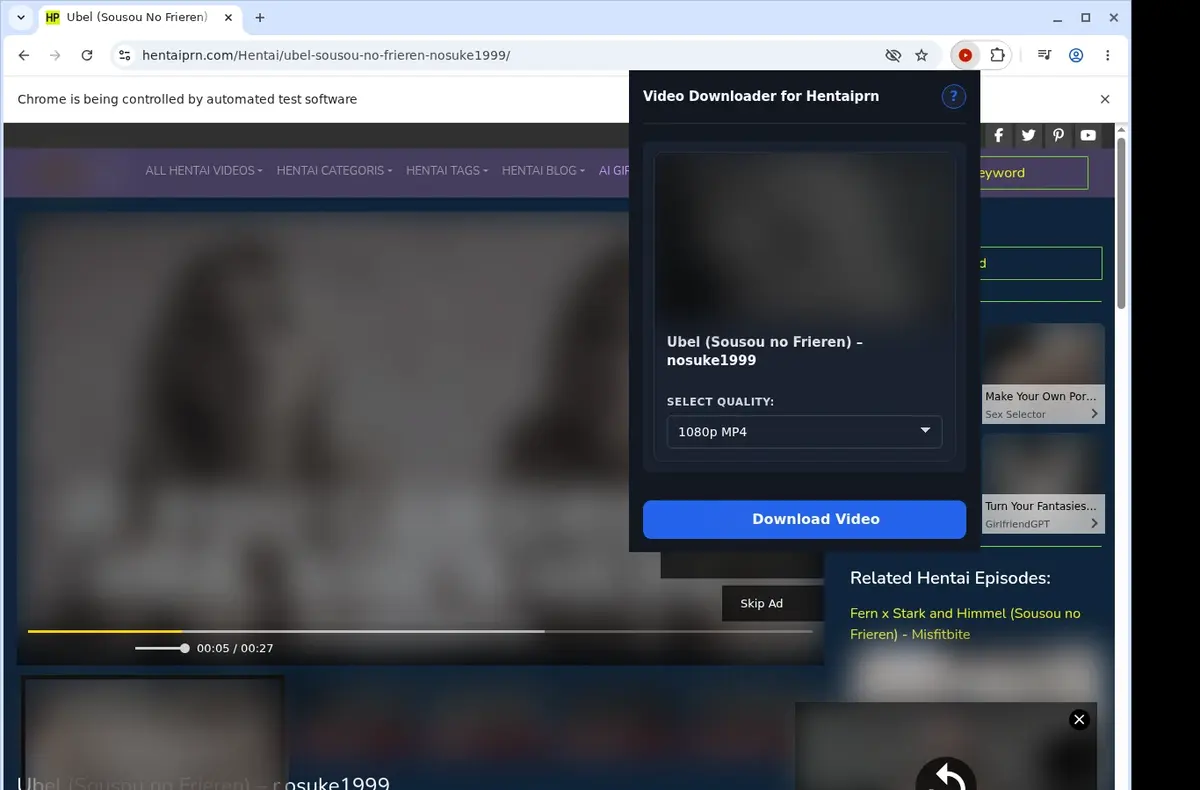
Task: Open the GirlfriendGPT ad chevron
Action: (x=1094, y=523)
